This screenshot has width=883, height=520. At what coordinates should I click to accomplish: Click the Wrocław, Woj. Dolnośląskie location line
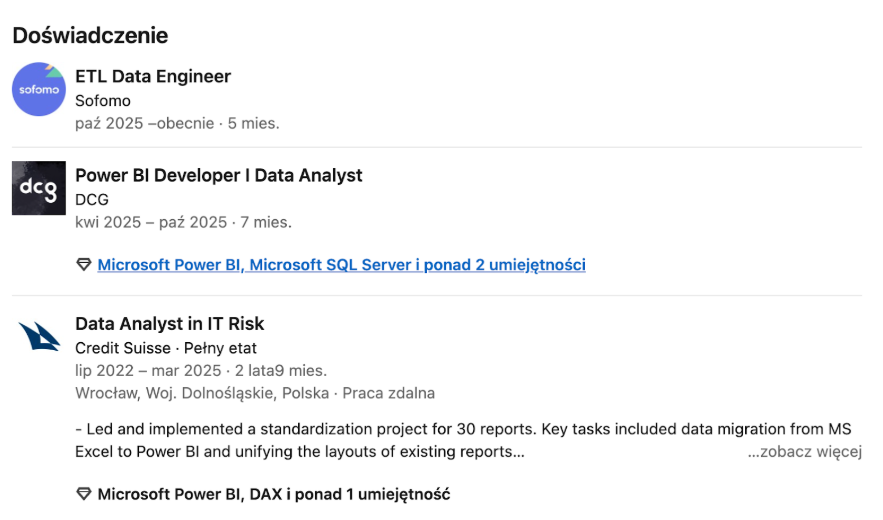255,393
